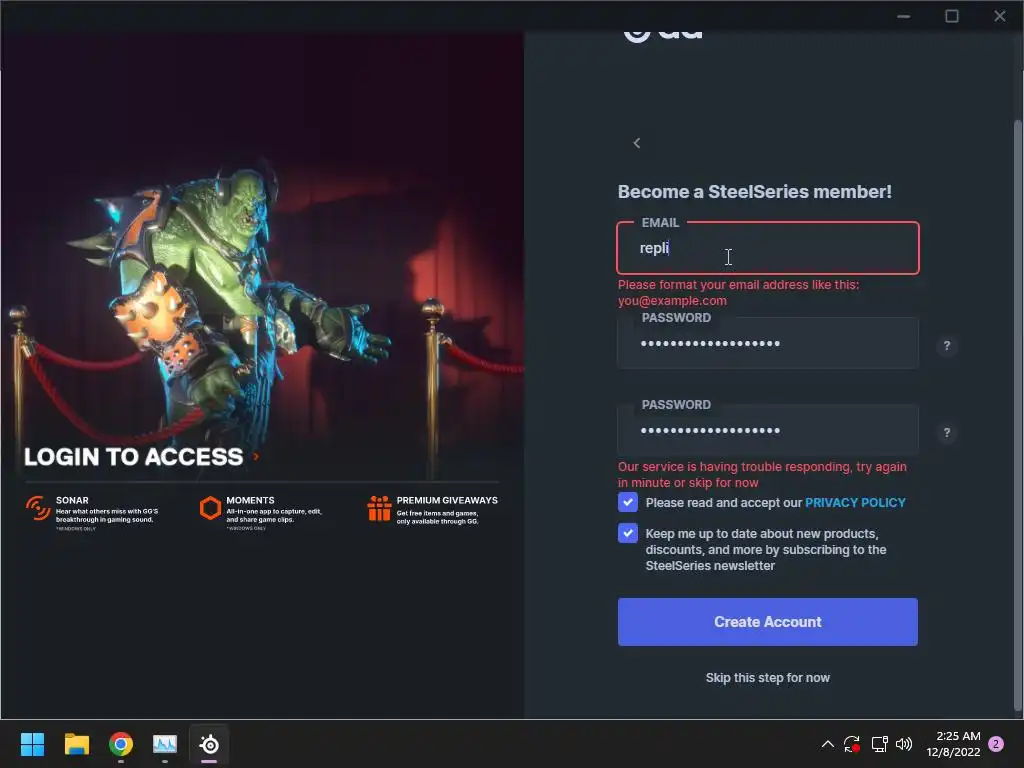
Task: Open the performance monitor app in the taskbar
Action: tap(165, 744)
